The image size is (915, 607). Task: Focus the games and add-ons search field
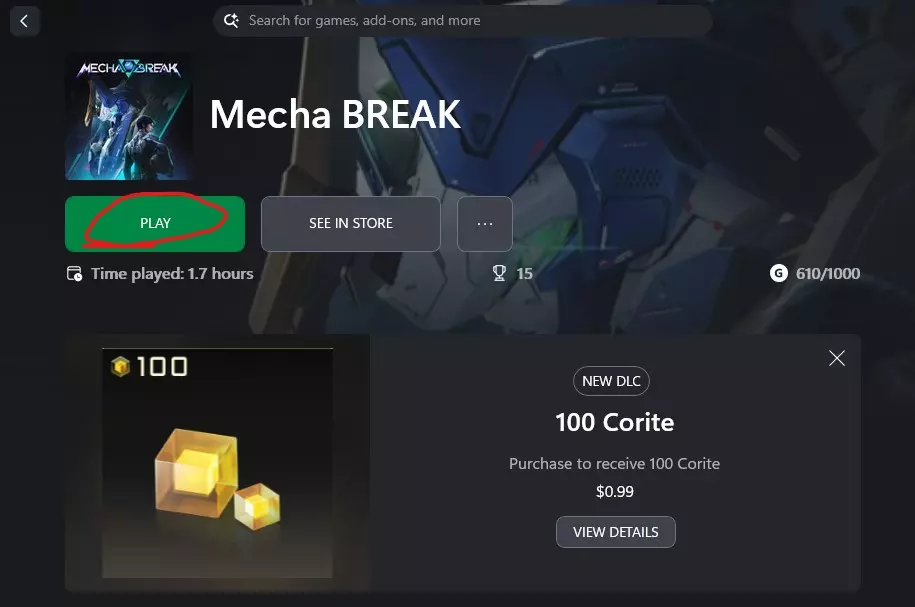point(462,21)
